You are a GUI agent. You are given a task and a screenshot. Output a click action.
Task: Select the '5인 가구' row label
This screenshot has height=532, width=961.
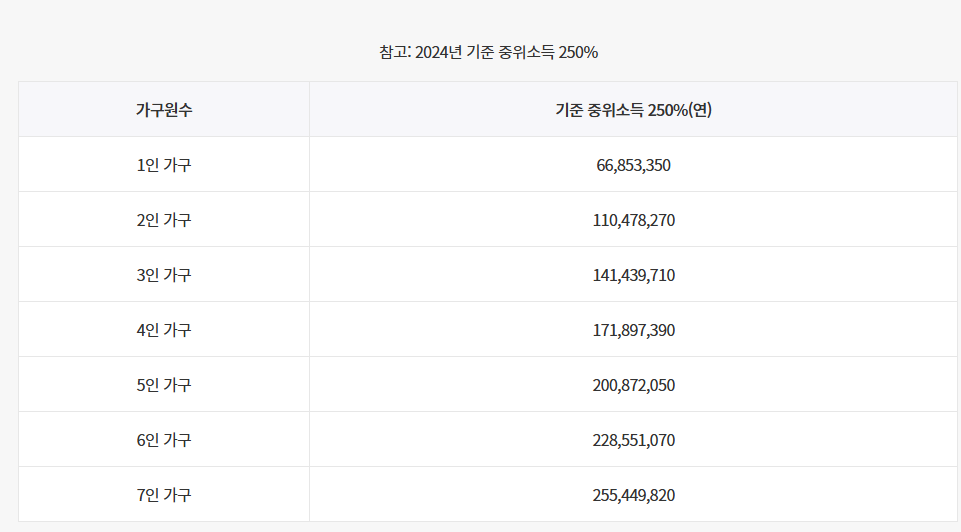(x=164, y=385)
